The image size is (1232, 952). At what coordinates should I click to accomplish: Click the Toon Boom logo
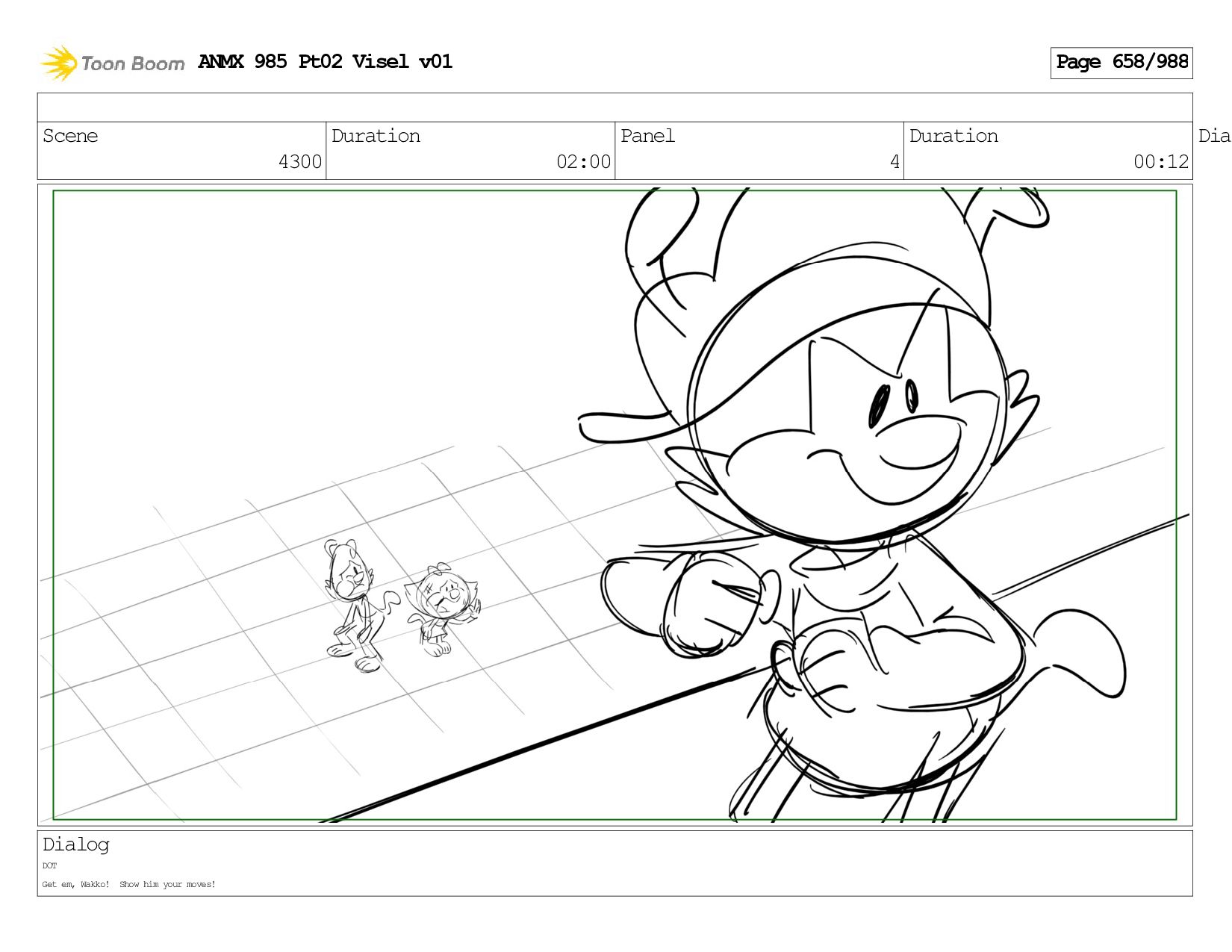pyautogui.click(x=112, y=63)
